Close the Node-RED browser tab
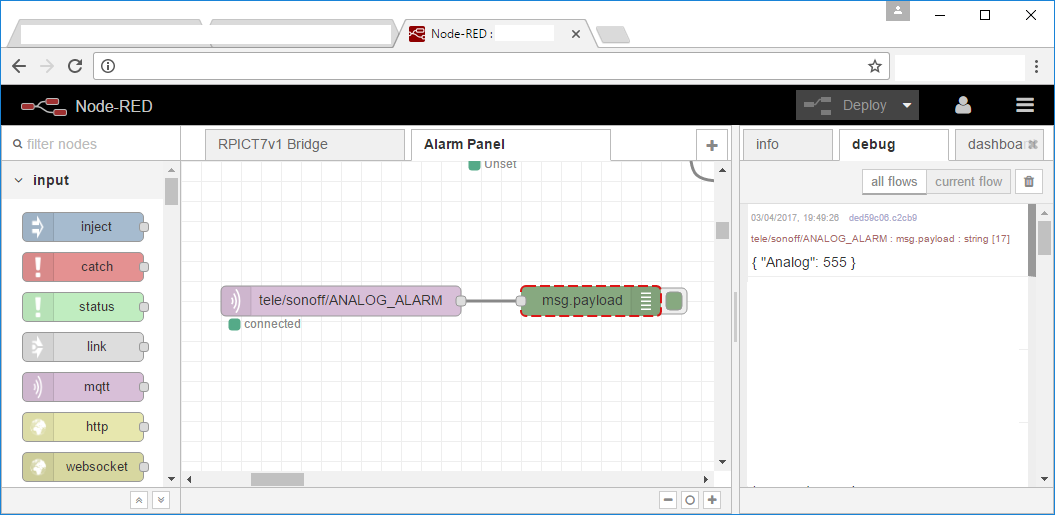The height and width of the screenshot is (515, 1055). pyautogui.click(x=575, y=34)
